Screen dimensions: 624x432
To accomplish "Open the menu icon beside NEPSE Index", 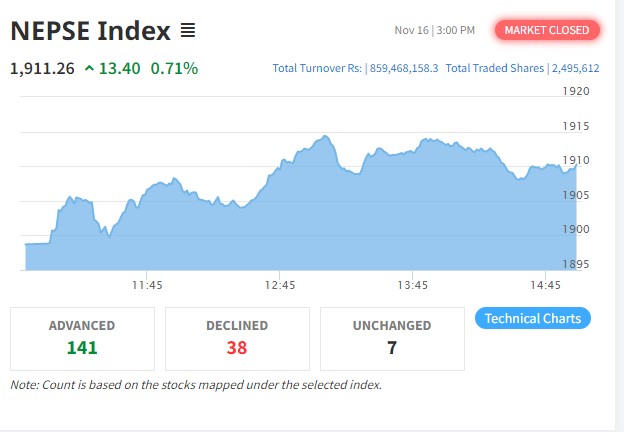I will 188,31.
